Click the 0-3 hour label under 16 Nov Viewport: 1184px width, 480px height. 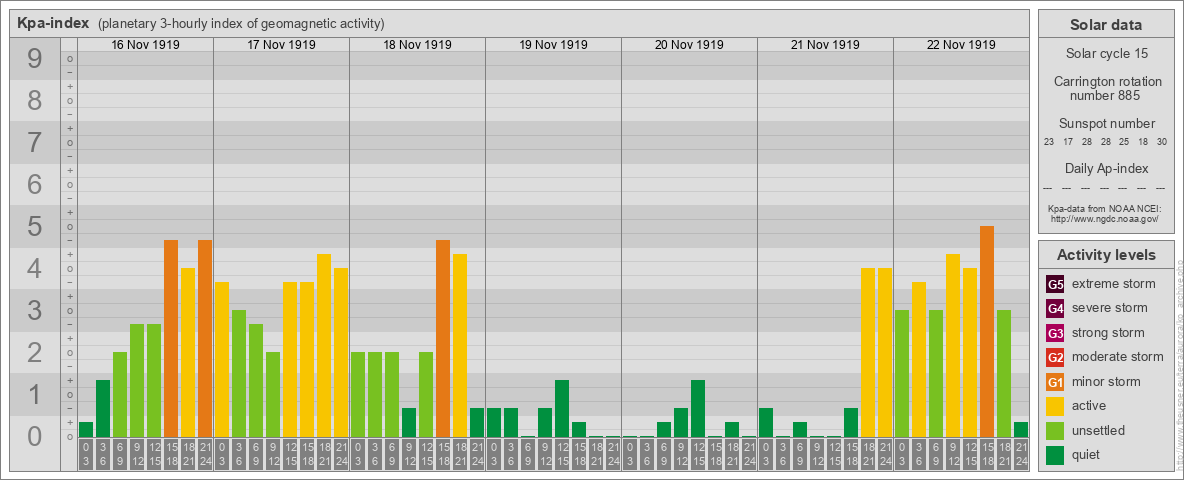point(86,456)
